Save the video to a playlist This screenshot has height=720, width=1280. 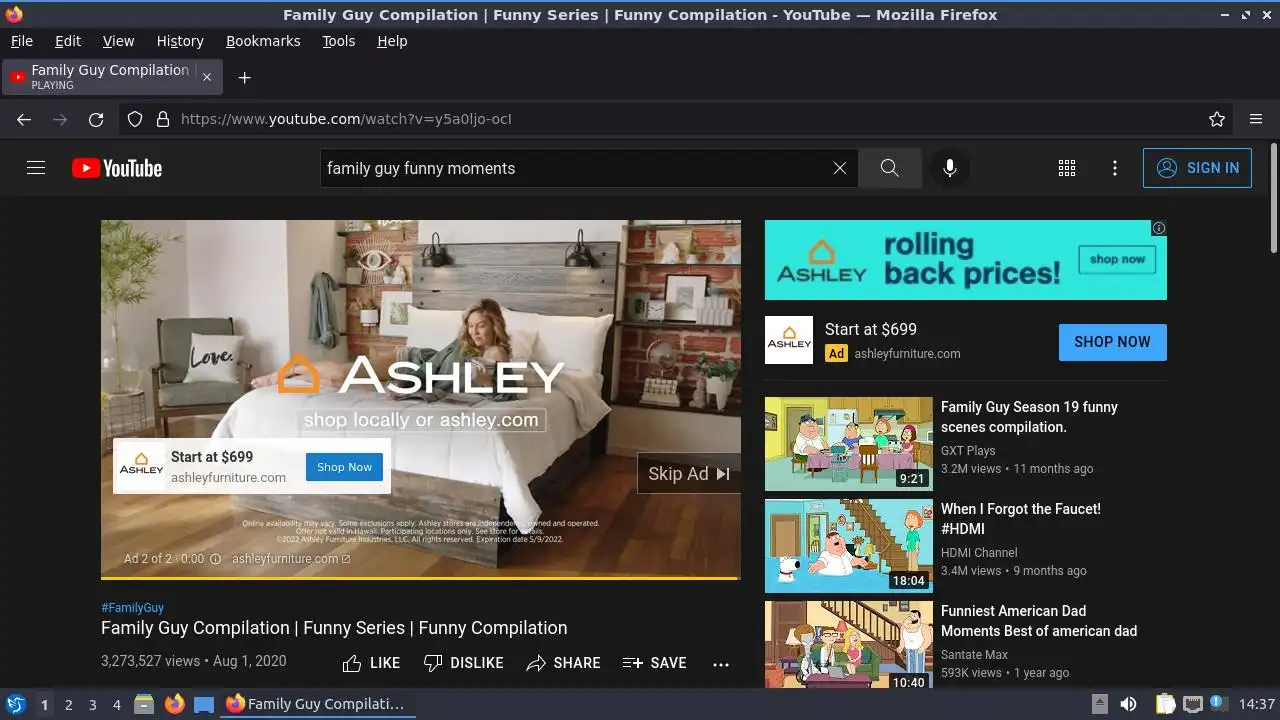(x=654, y=663)
